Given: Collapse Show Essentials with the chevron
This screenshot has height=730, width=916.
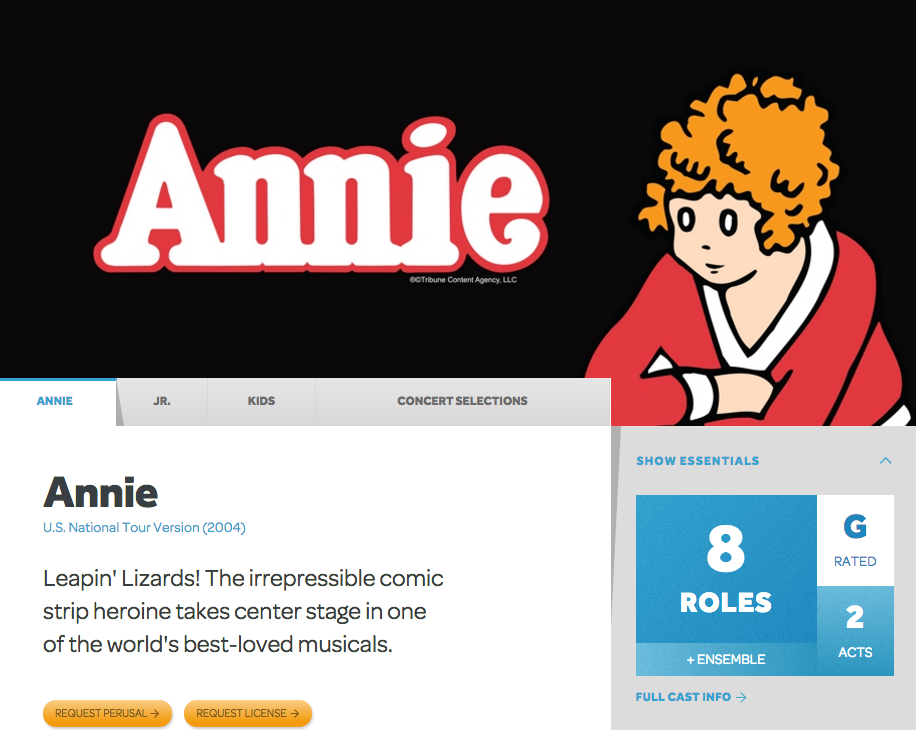Looking at the screenshot, I should [x=885, y=461].
